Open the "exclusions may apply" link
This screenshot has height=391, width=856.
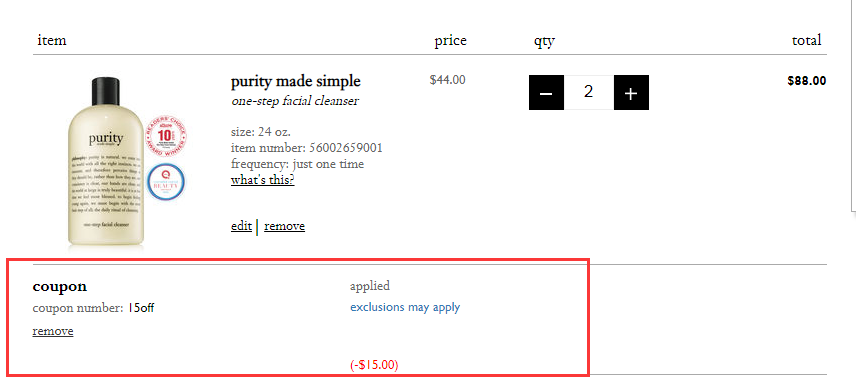[405, 307]
